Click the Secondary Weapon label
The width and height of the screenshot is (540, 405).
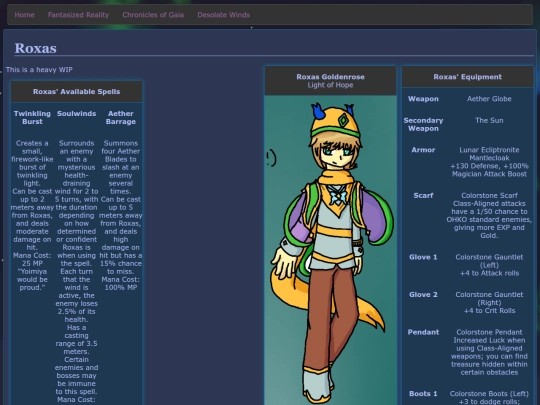[x=423, y=124]
